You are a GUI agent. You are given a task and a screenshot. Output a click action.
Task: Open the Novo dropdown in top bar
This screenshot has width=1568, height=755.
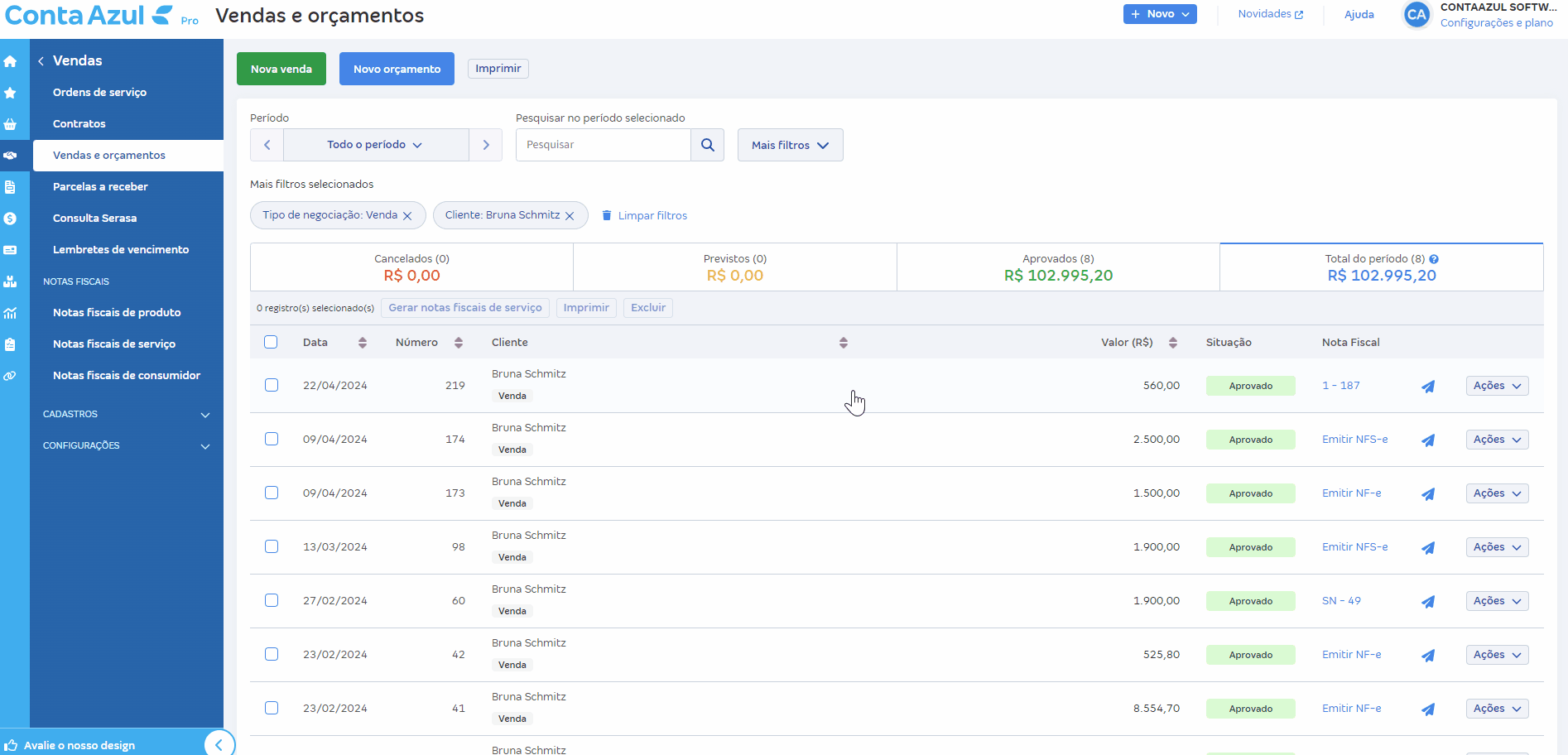tap(1160, 14)
